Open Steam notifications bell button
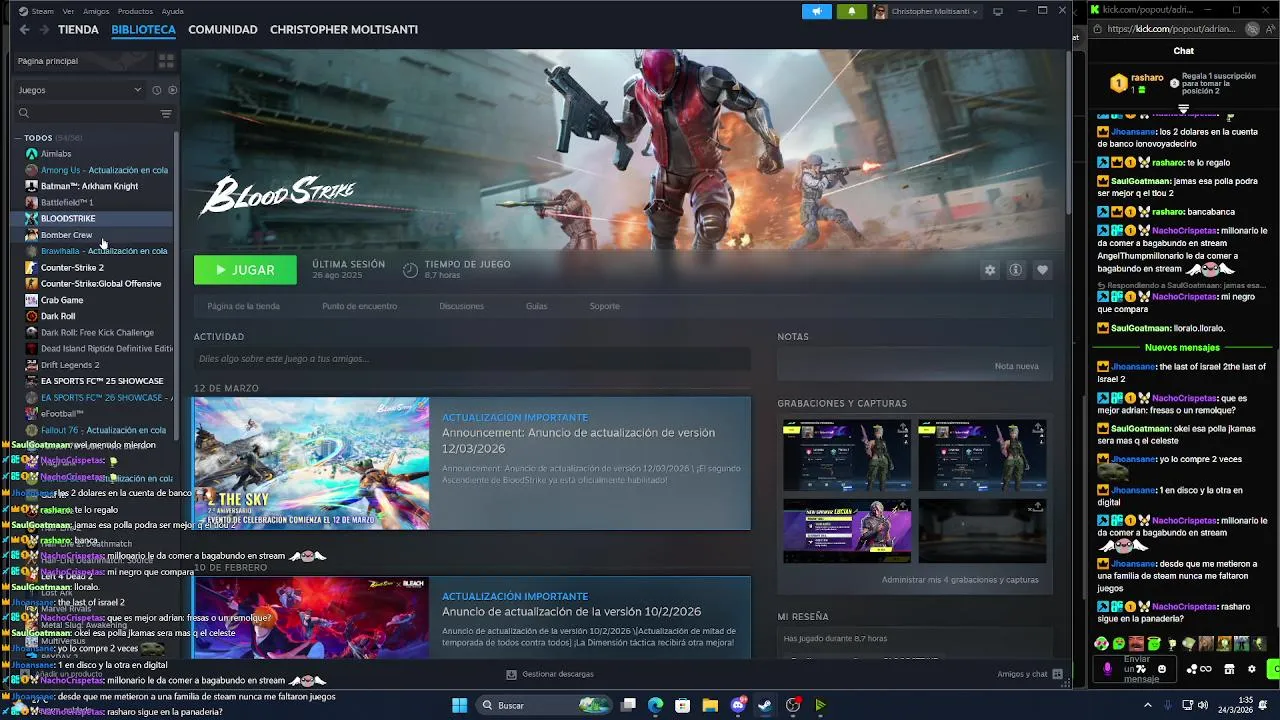 pyautogui.click(x=852, y=11)
